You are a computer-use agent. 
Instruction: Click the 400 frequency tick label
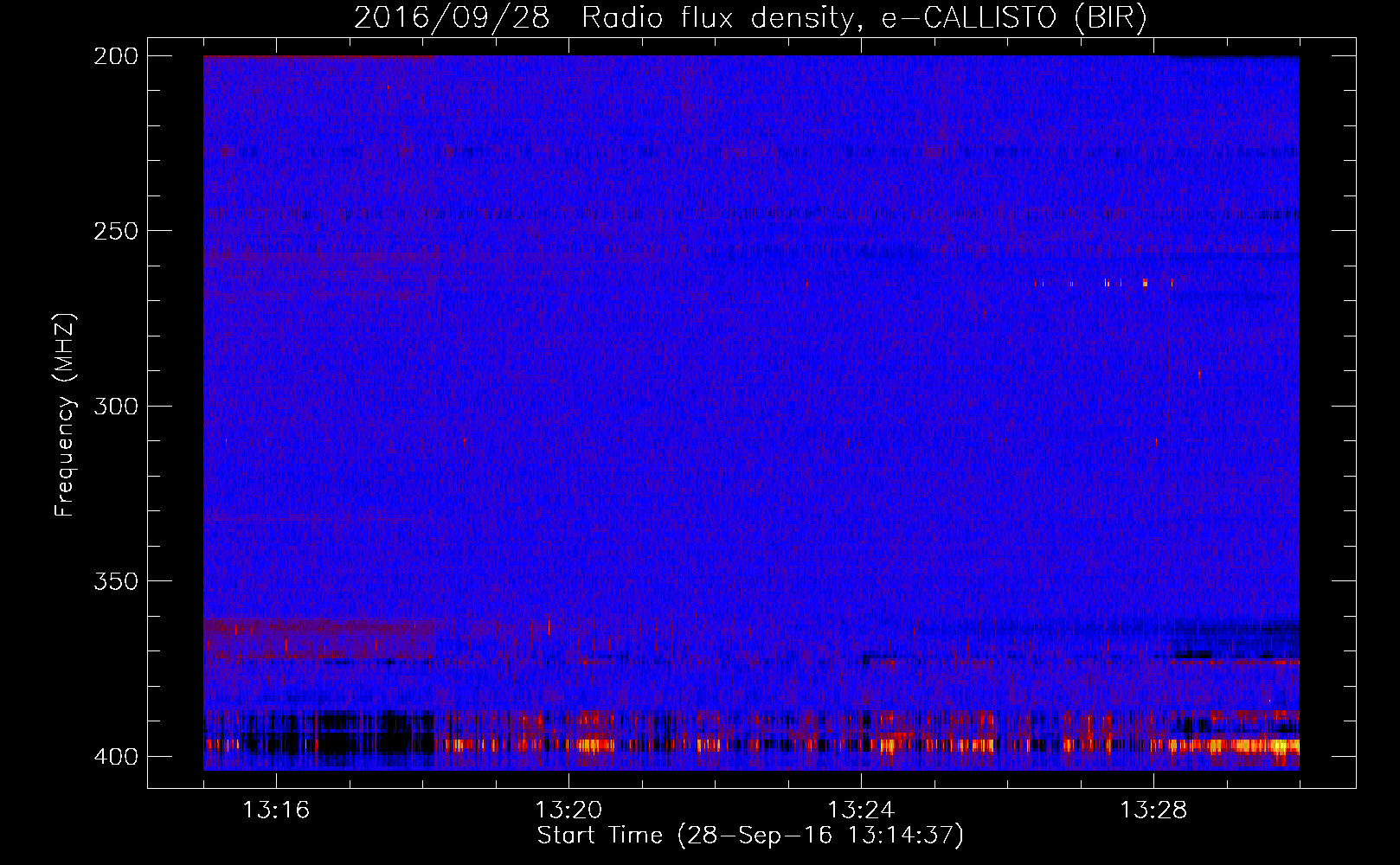[115, 756]
